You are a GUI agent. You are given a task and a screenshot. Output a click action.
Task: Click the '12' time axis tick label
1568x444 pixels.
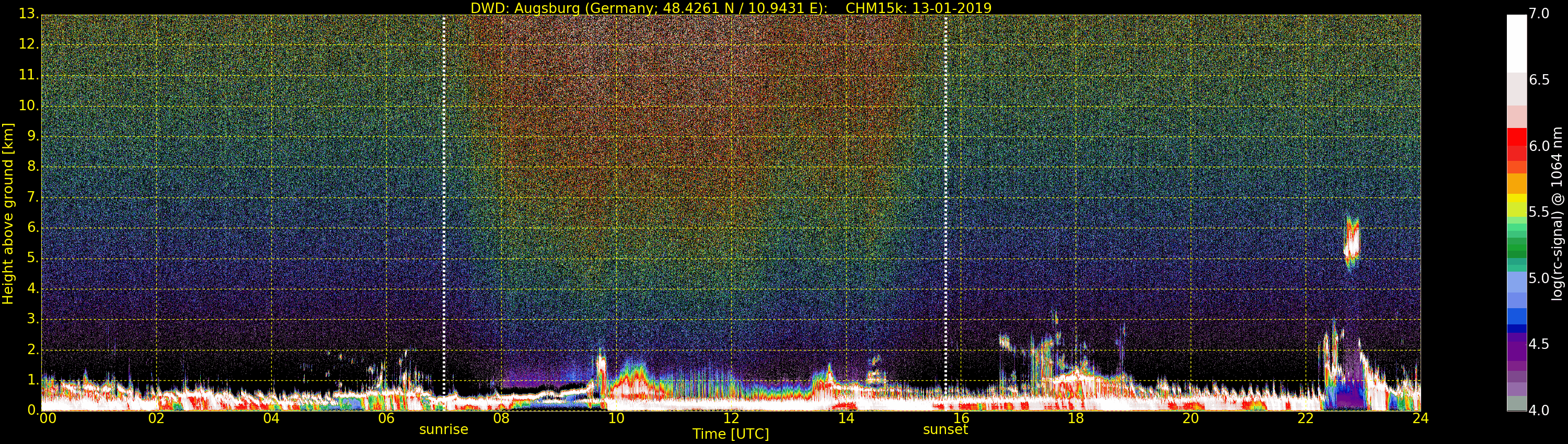pyautogui.click(x=731, y=418)
